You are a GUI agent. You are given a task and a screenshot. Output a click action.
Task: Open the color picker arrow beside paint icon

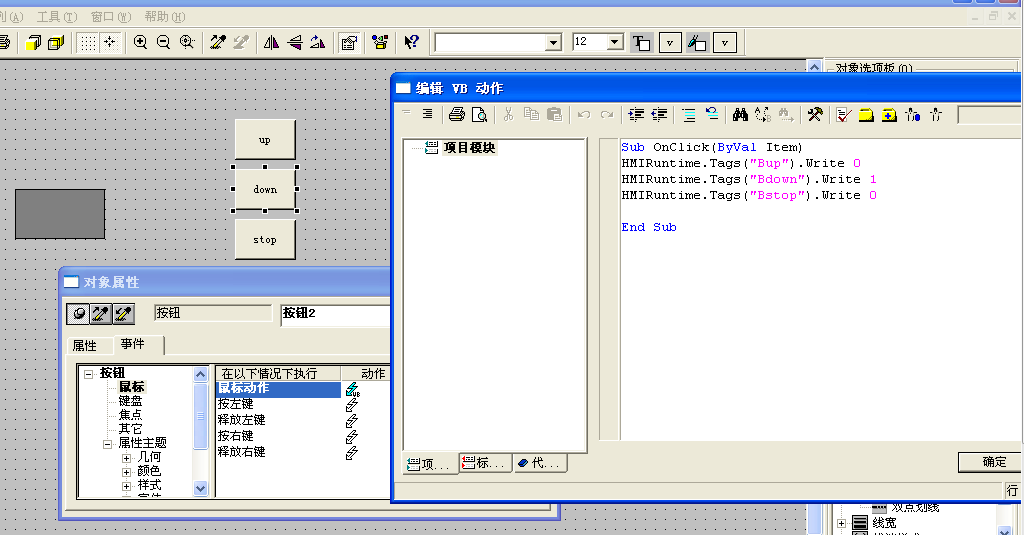pos(726,42)
